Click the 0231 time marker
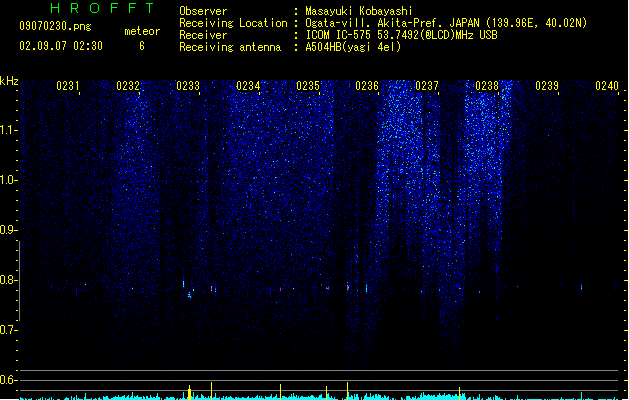The width and height of the screenshot is (629, 400). 67,86
